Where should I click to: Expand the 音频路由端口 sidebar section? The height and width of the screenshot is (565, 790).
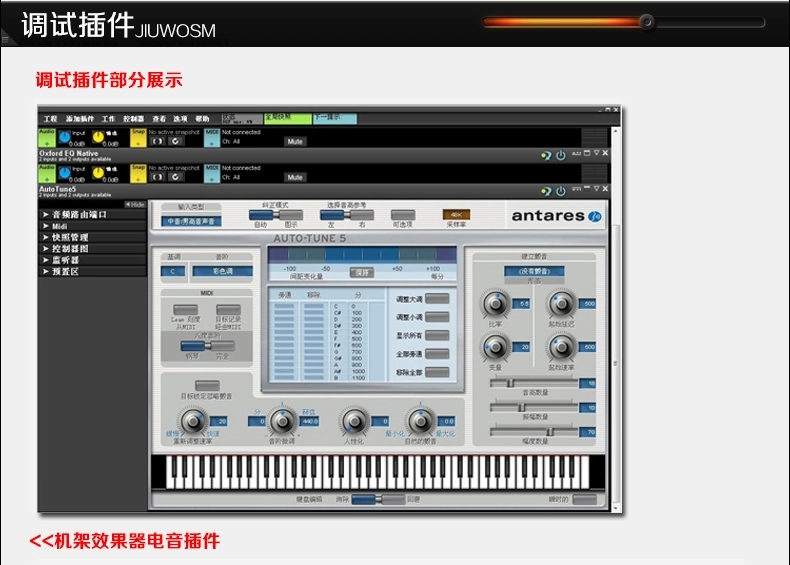(x=93, y=214)
